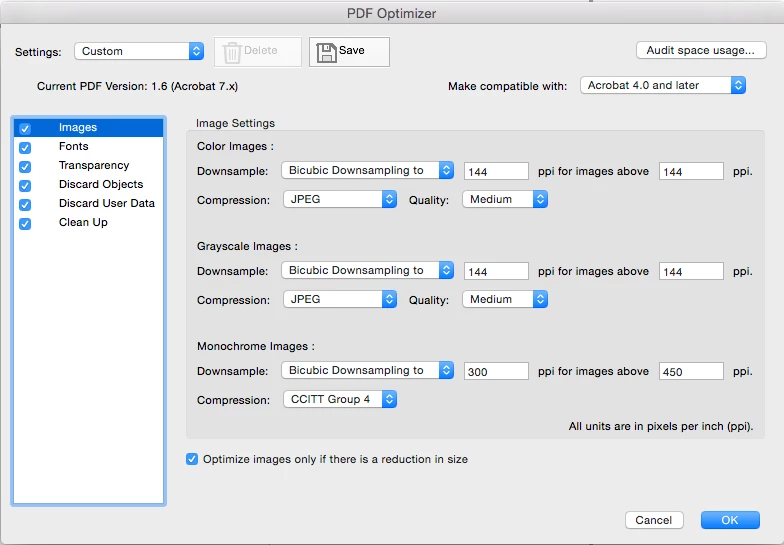Open Grayscale Images Downsample method dropdown
This screenshot has width=784, height=545.
[x=368, y=270]
